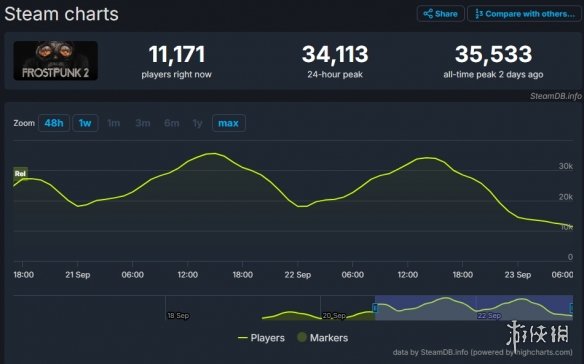Open the Frostpunk 2 game thumbnail
This screenshot has width=584, height=364.
point(55,60)
